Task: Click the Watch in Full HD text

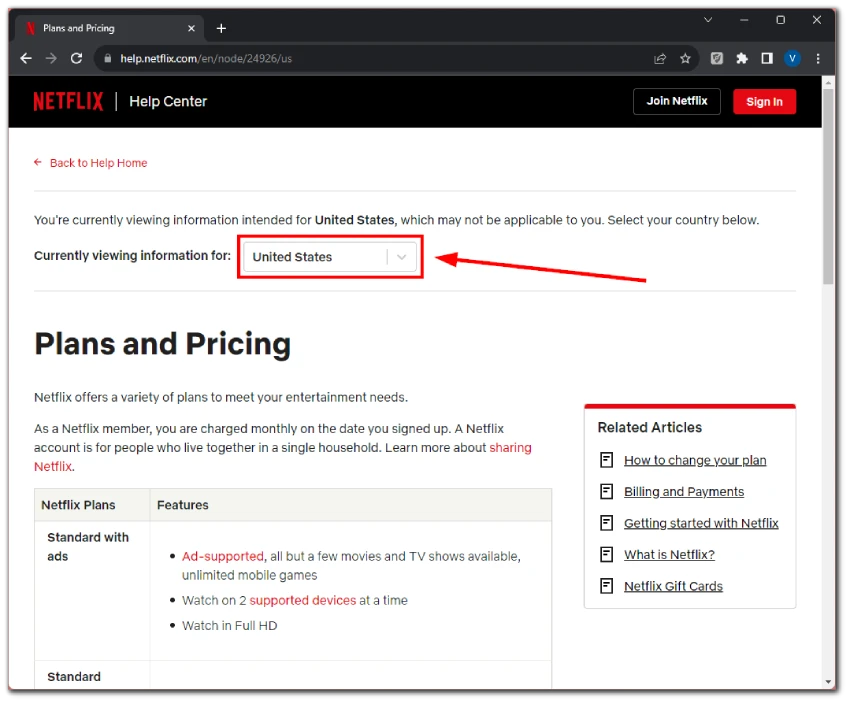Action: (x=229, y=625)
